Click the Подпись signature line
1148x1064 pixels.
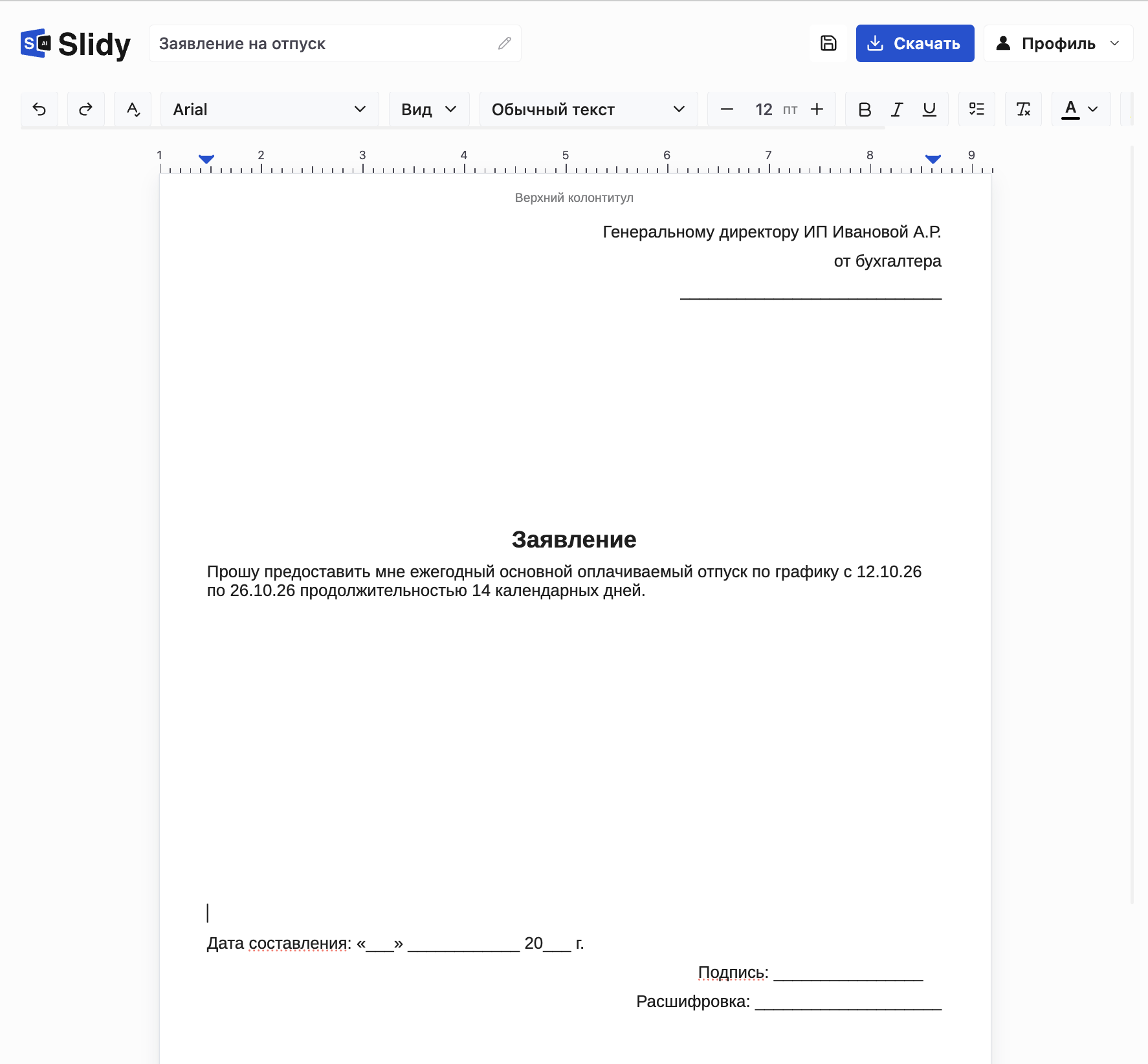(810, 972)
